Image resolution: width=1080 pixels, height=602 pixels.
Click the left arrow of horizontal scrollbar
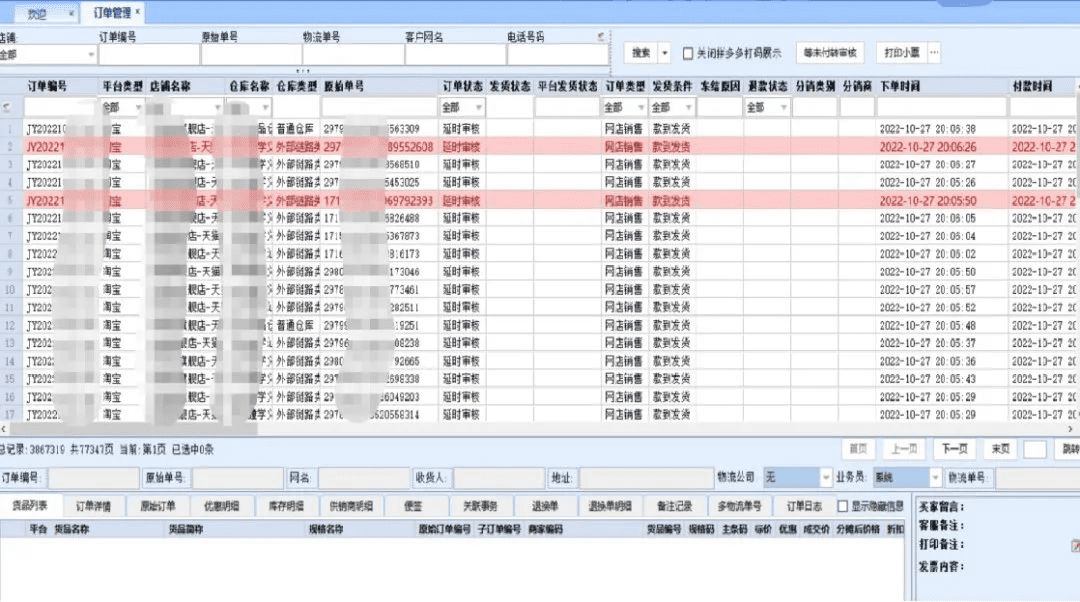(x=4, y=429)
